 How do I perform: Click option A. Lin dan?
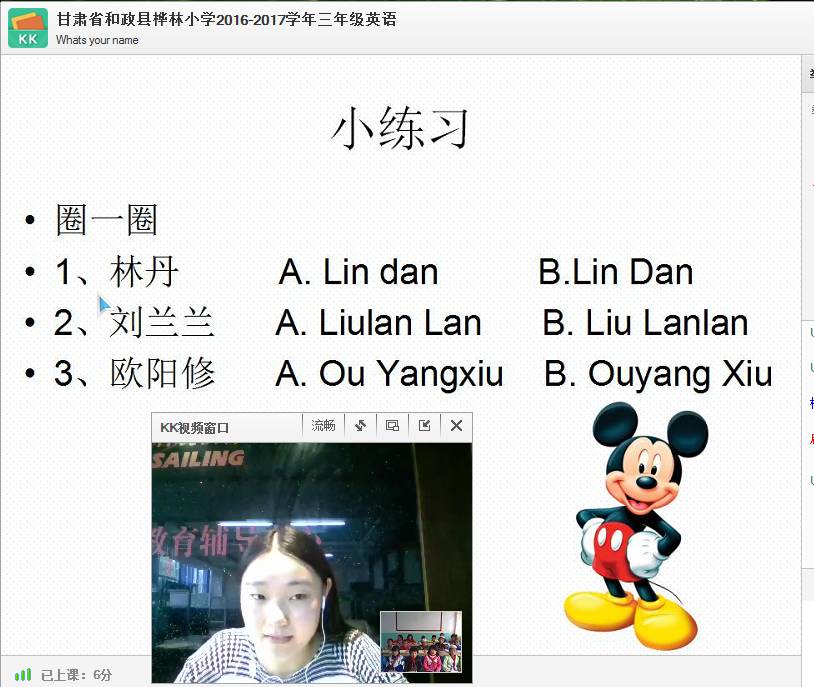358,272
